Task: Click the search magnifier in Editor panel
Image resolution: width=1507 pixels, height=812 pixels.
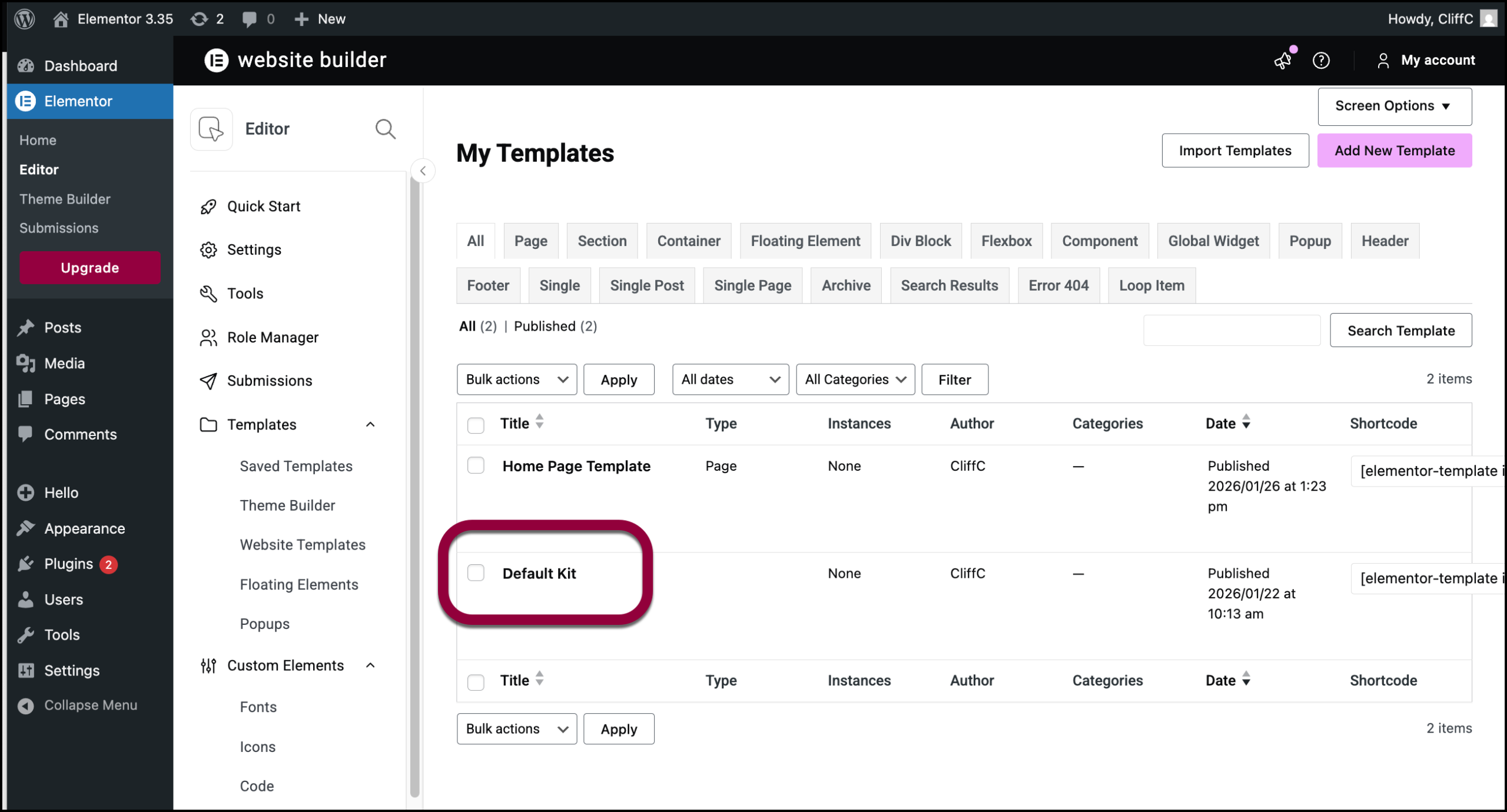Action: [385, 128]
